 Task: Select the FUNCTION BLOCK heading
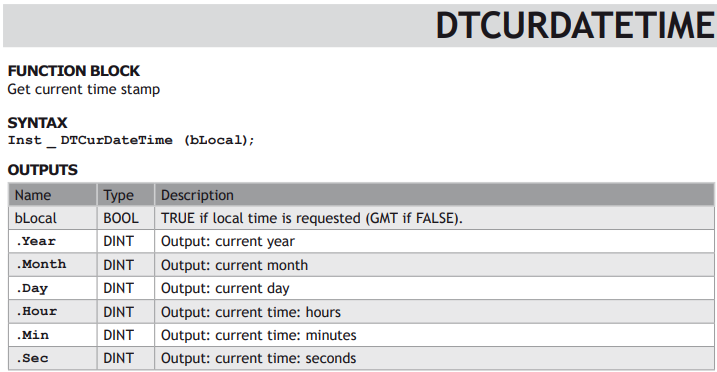click(x=74, y=71)
